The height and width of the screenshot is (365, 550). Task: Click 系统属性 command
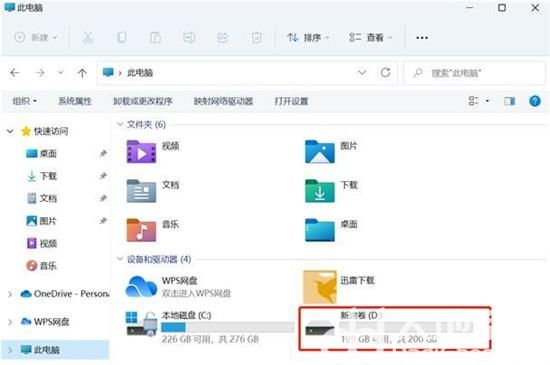pos(75,101)
